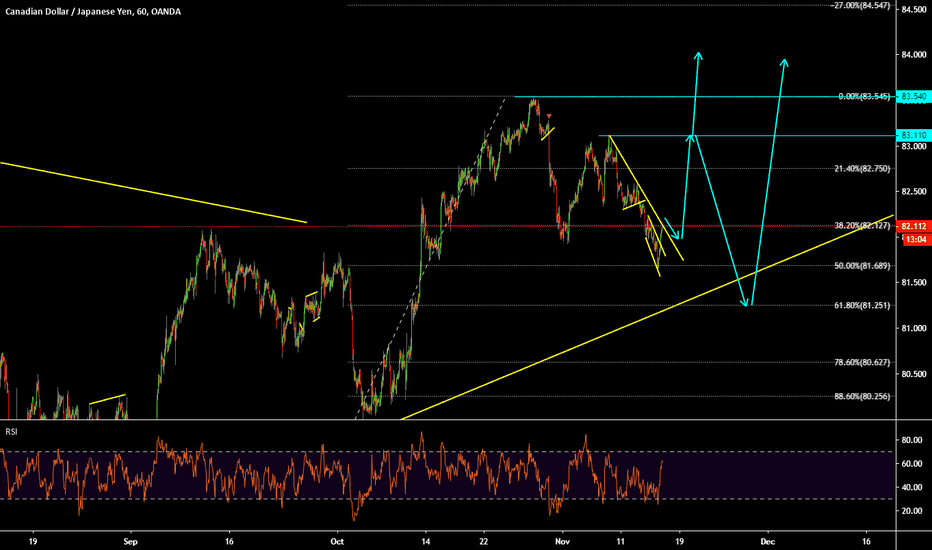Screen dimensions: 932x550
Task: Select the cyan 83.540 price label
Action: click(x=914, y=96)
